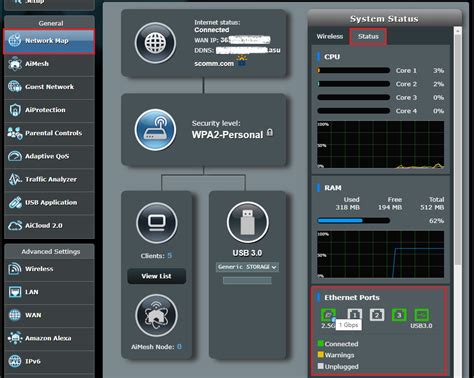
Task: Go to Guest Network settings
Action: pyautogui.click(x=49, y=87)
